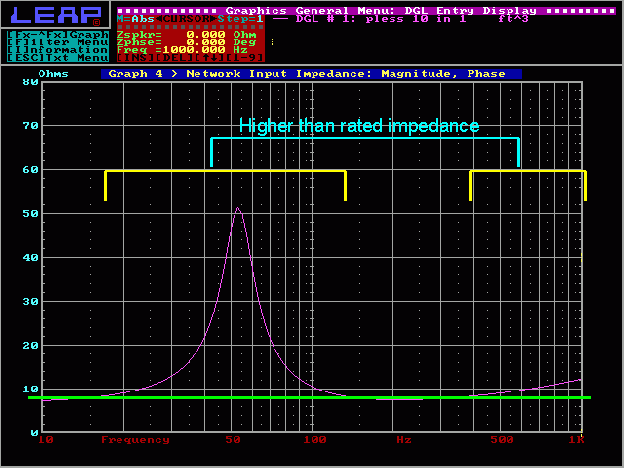Click the [↑↓] arrow key hint
The width and height of the screenshot is (624, 468).
click(210, 58)
